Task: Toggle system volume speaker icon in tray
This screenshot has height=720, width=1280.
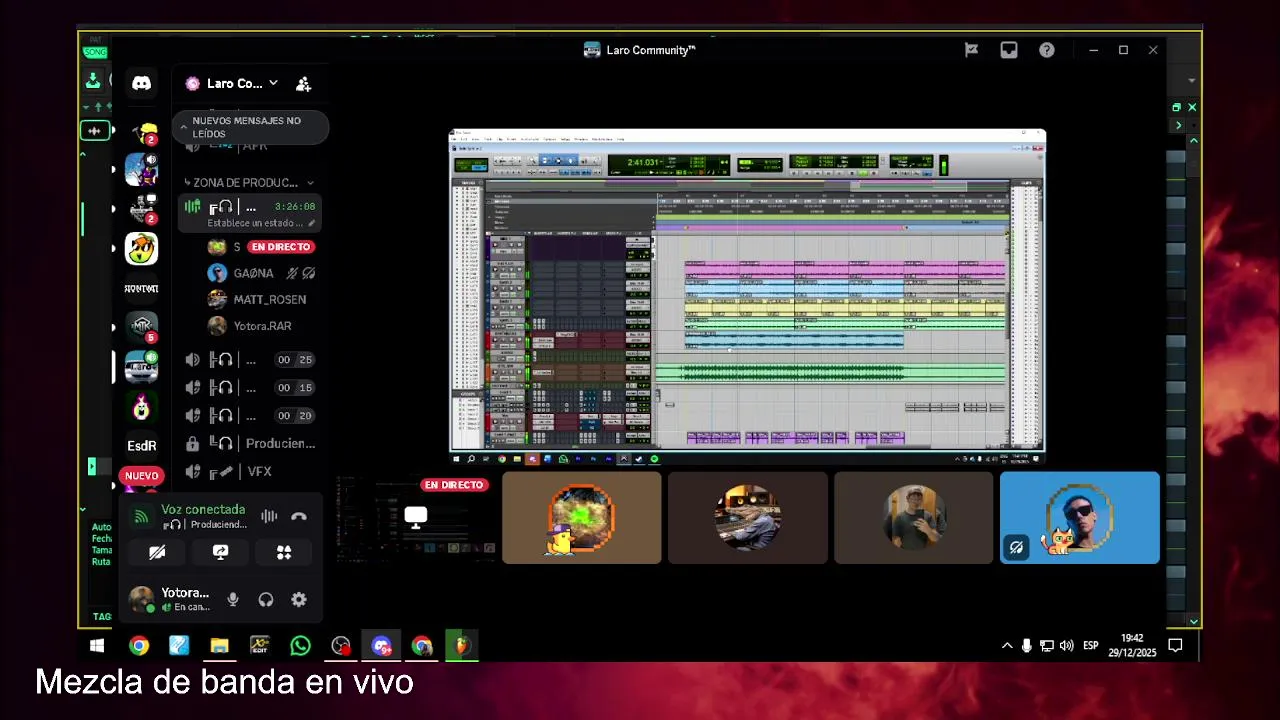Action: (1066, 646)
